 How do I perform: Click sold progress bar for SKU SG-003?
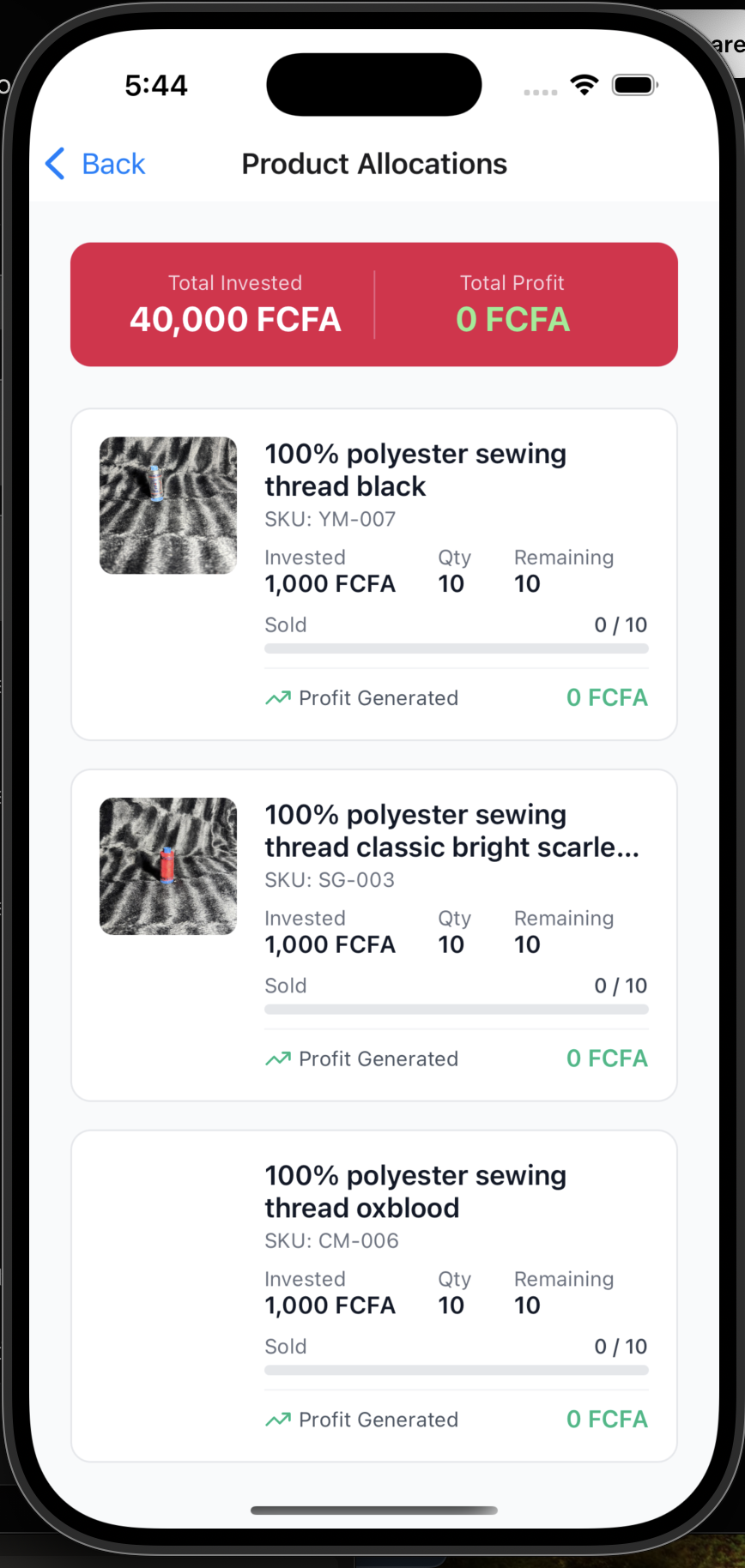coord(456,1010)
